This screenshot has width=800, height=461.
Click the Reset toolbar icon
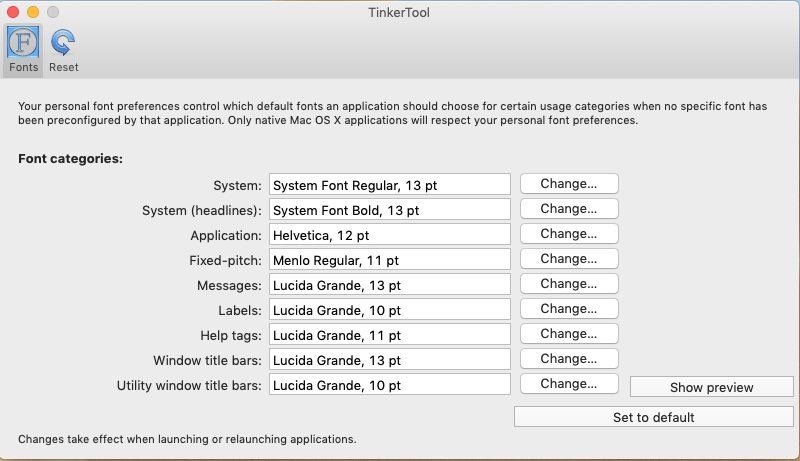click(63, 50)
